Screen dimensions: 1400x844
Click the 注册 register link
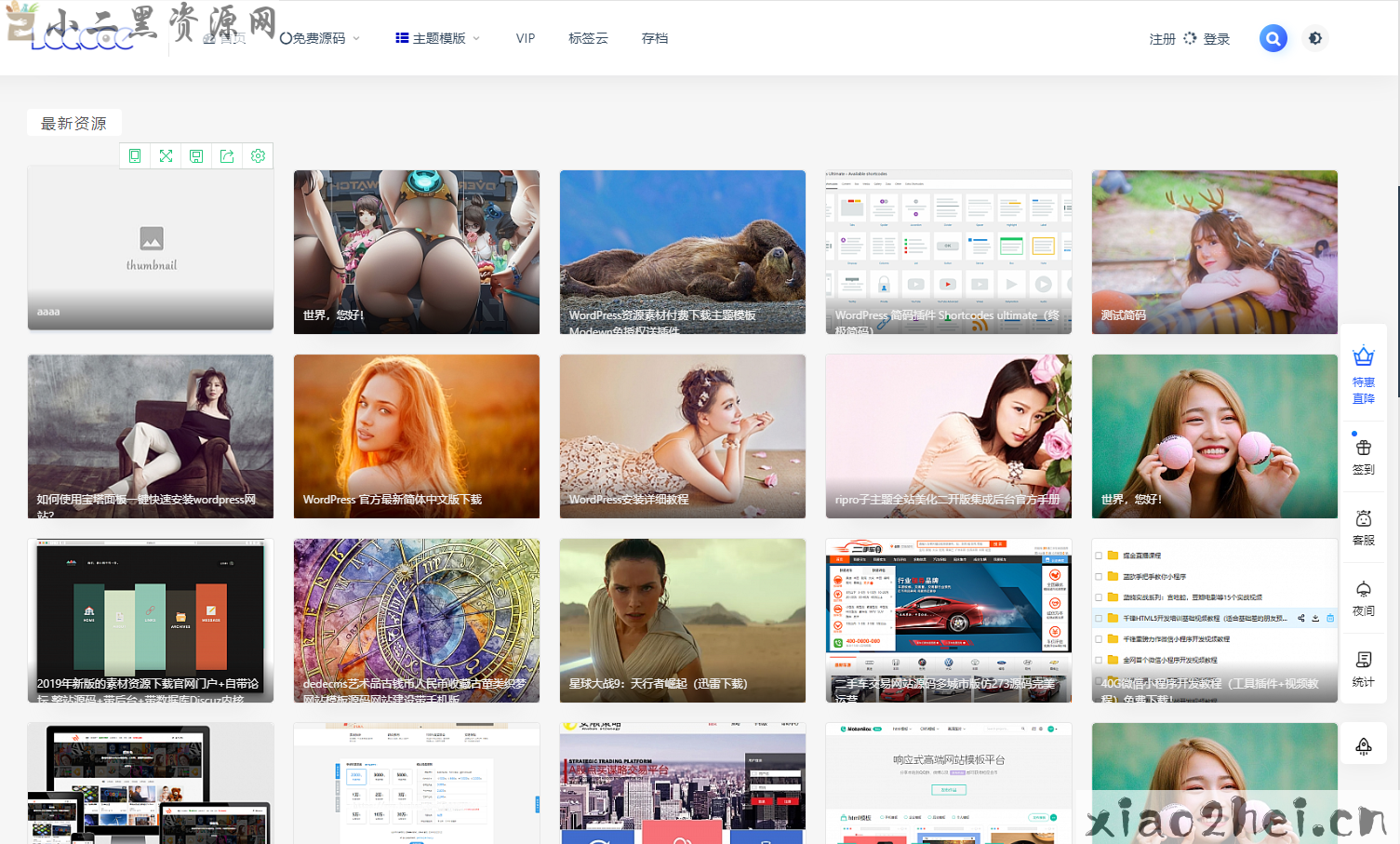(x=1163, y=38)
